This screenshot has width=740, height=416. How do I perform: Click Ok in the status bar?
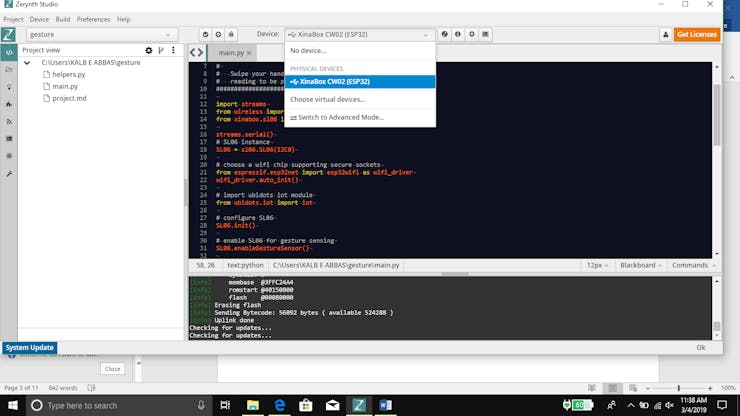click(701, 348)
